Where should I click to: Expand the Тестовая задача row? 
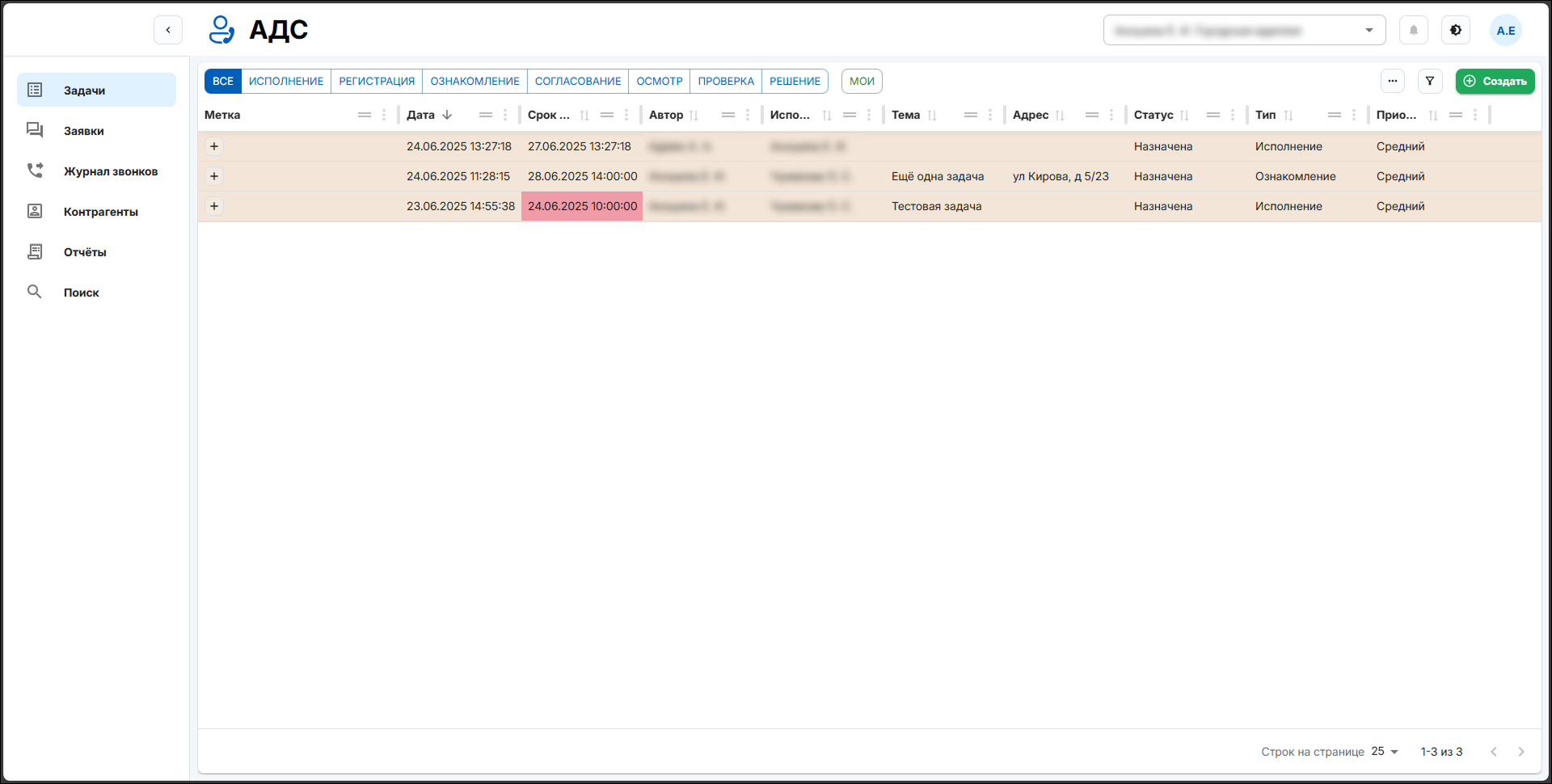(214, 206)
